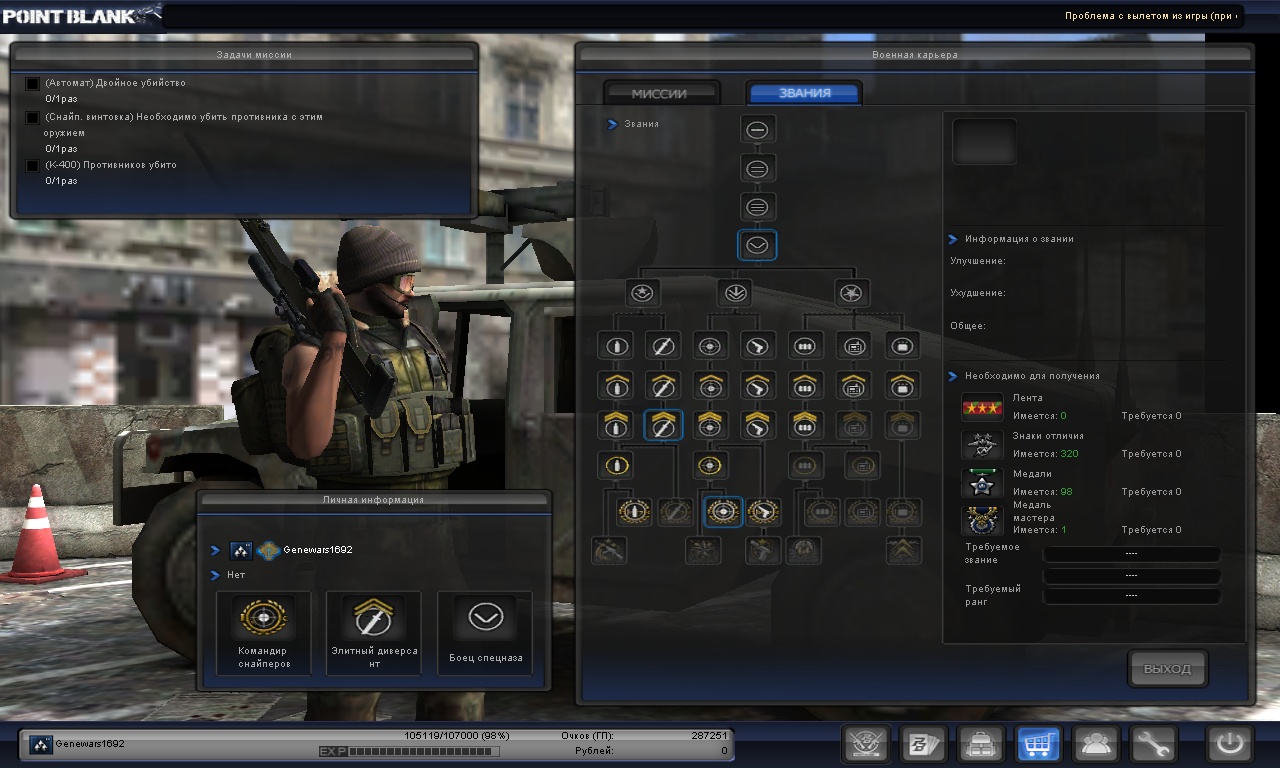This screenshot has height=768, width=1280.
Task: Select the single-chevron bullet rank icon
Action: pyautogui.click(x=616, y=386)
